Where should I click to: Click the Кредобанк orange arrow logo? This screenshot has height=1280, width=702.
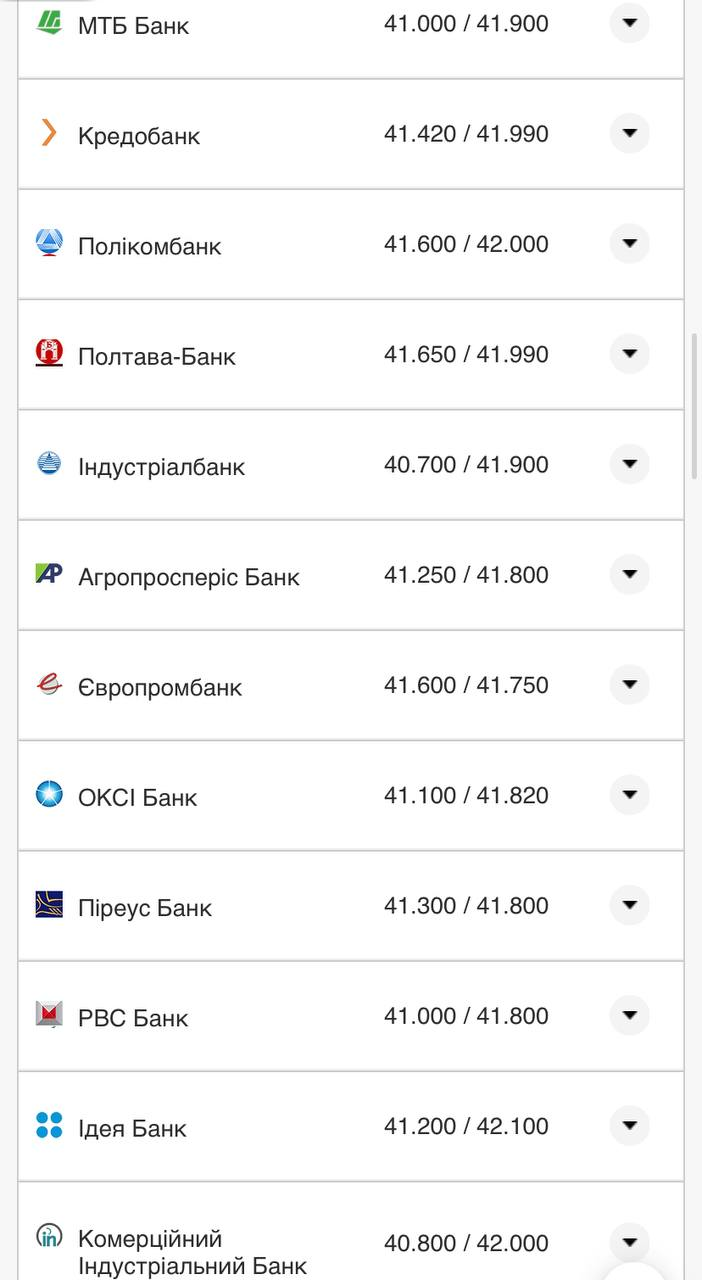point(49,133)
